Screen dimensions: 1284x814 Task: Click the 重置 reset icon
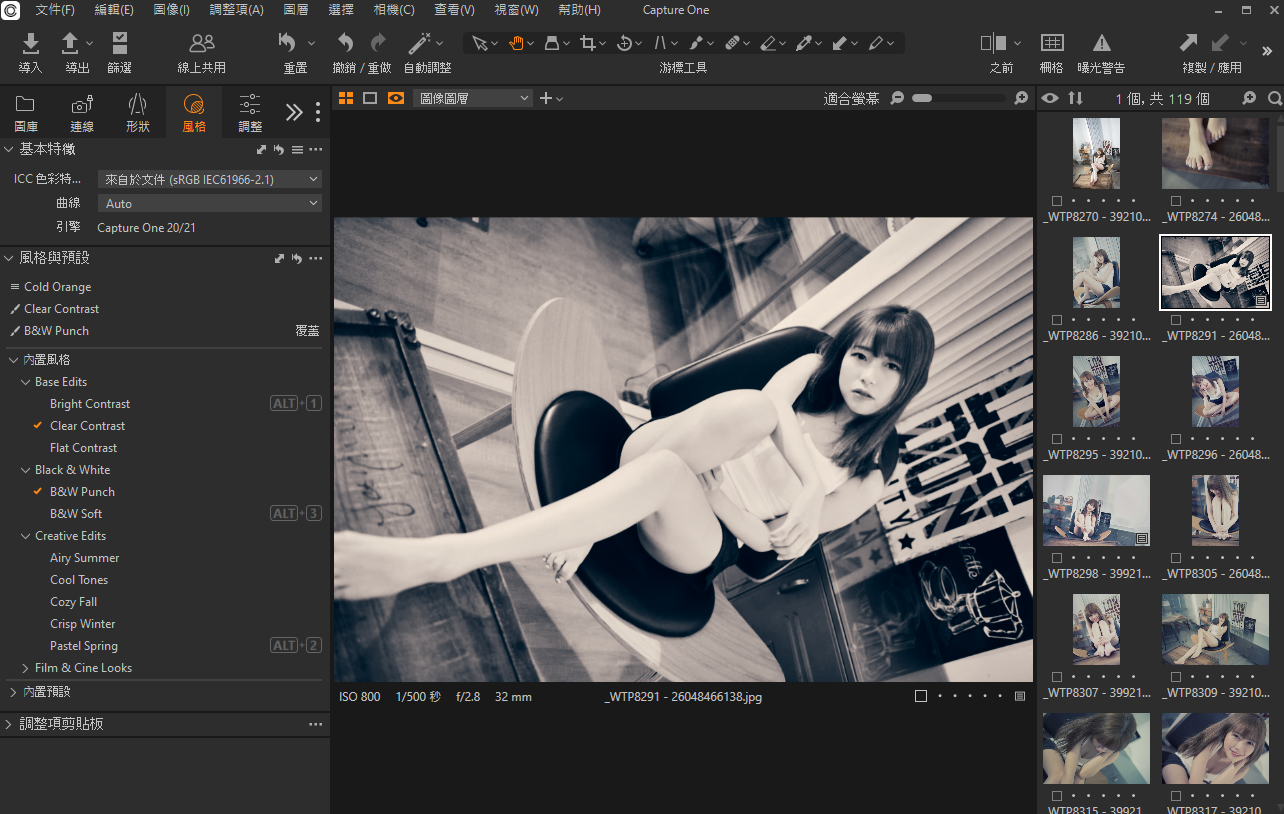pos(288,43)
